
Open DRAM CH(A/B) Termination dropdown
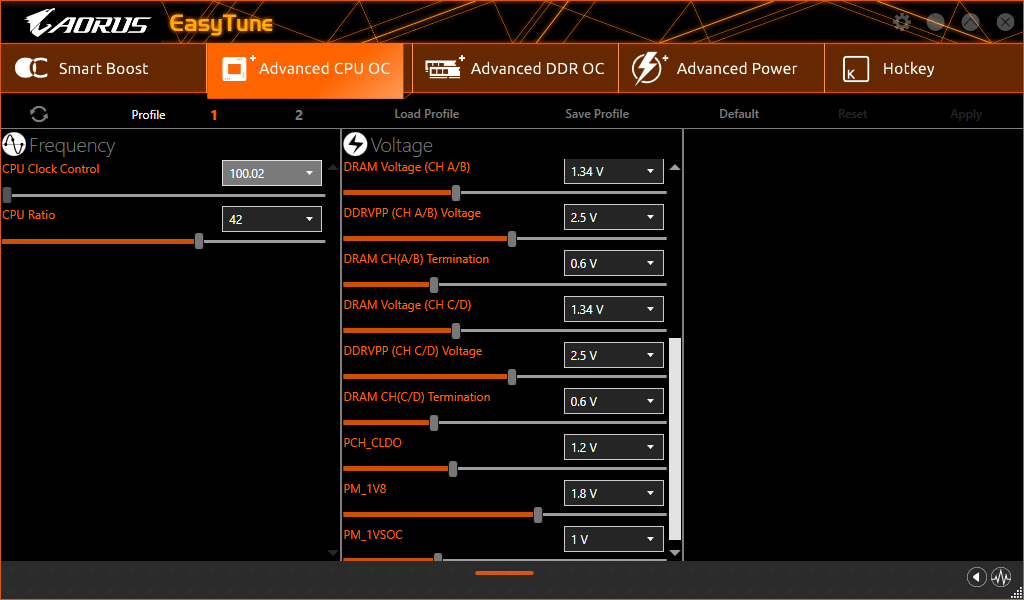[x=613, y=263]
